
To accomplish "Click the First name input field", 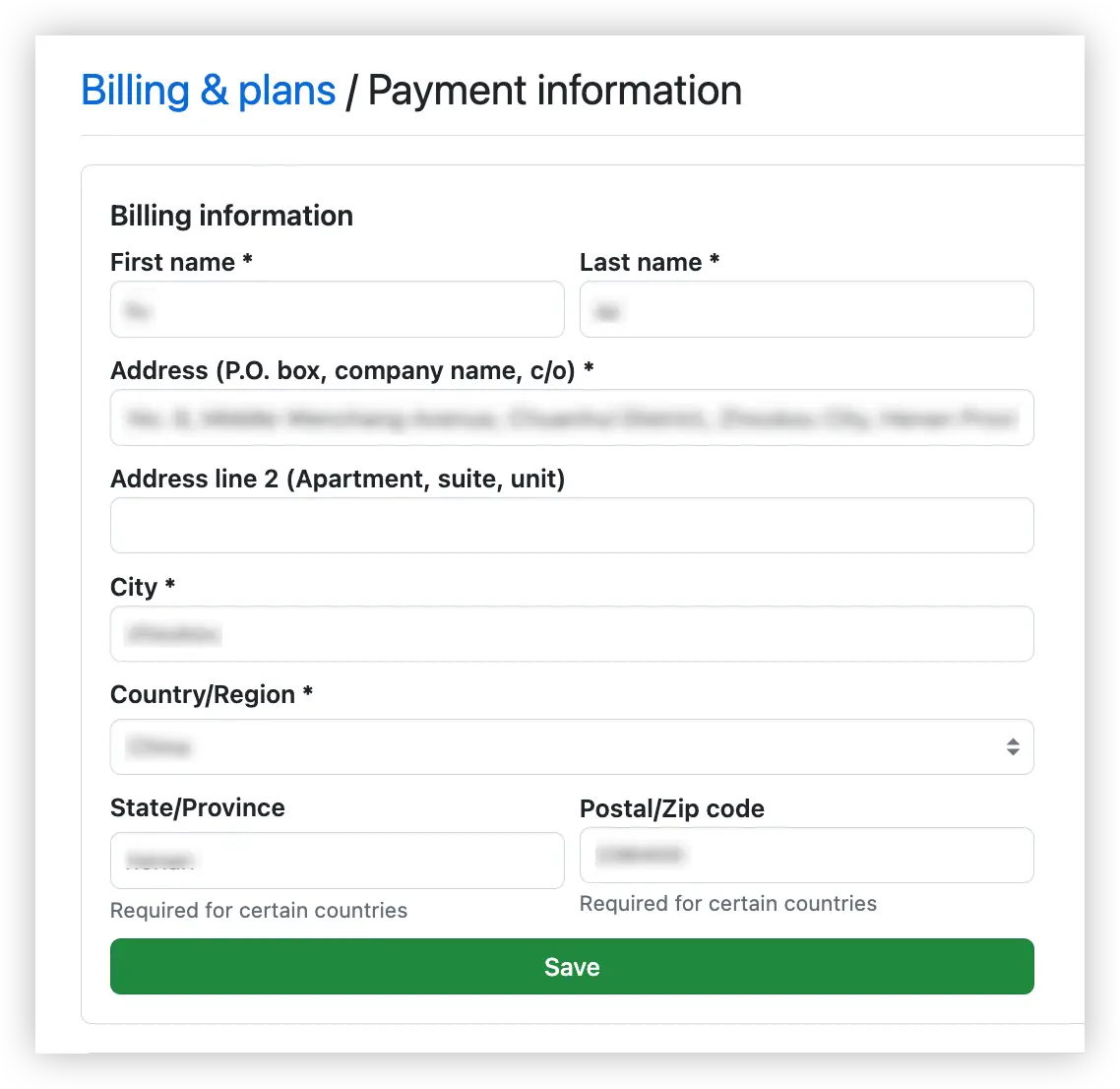I will click(x=338, y=309).
